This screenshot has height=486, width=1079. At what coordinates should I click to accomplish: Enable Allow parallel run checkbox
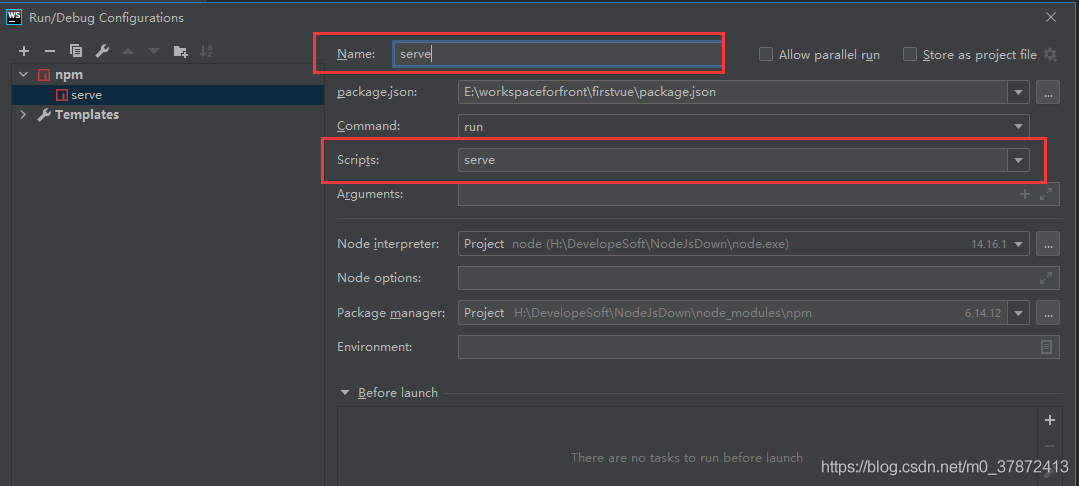coord(766,54)
